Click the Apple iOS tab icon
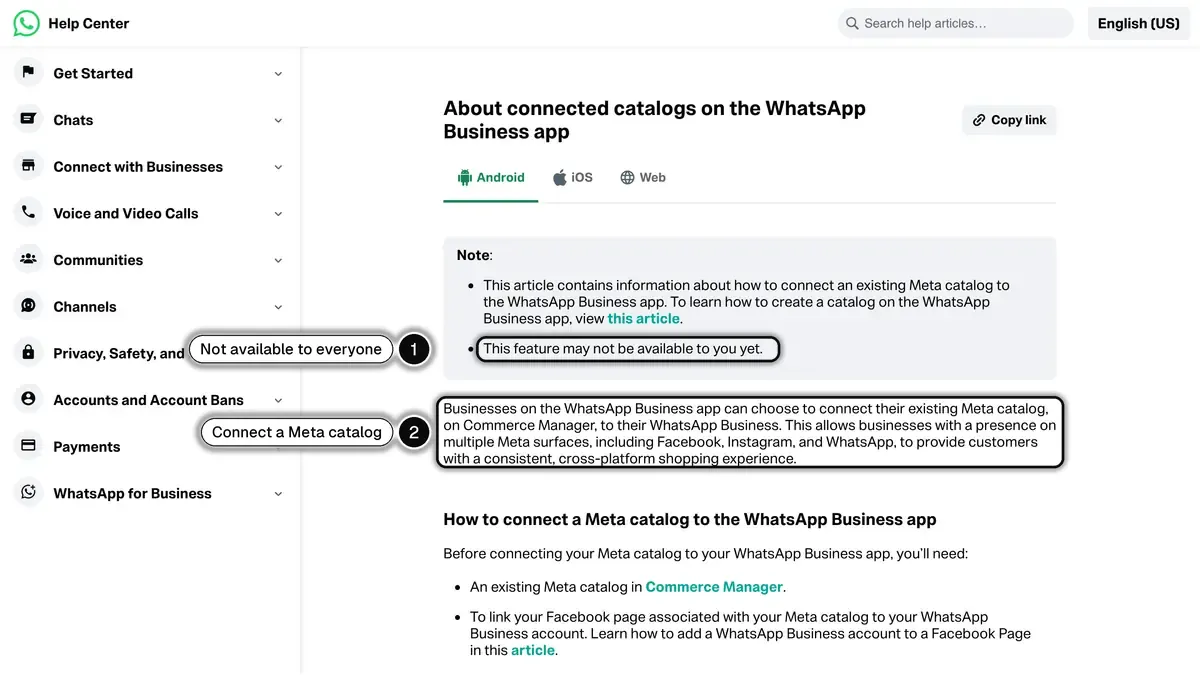This screenshot has width=1200, height=675. (x=560, y=177)
